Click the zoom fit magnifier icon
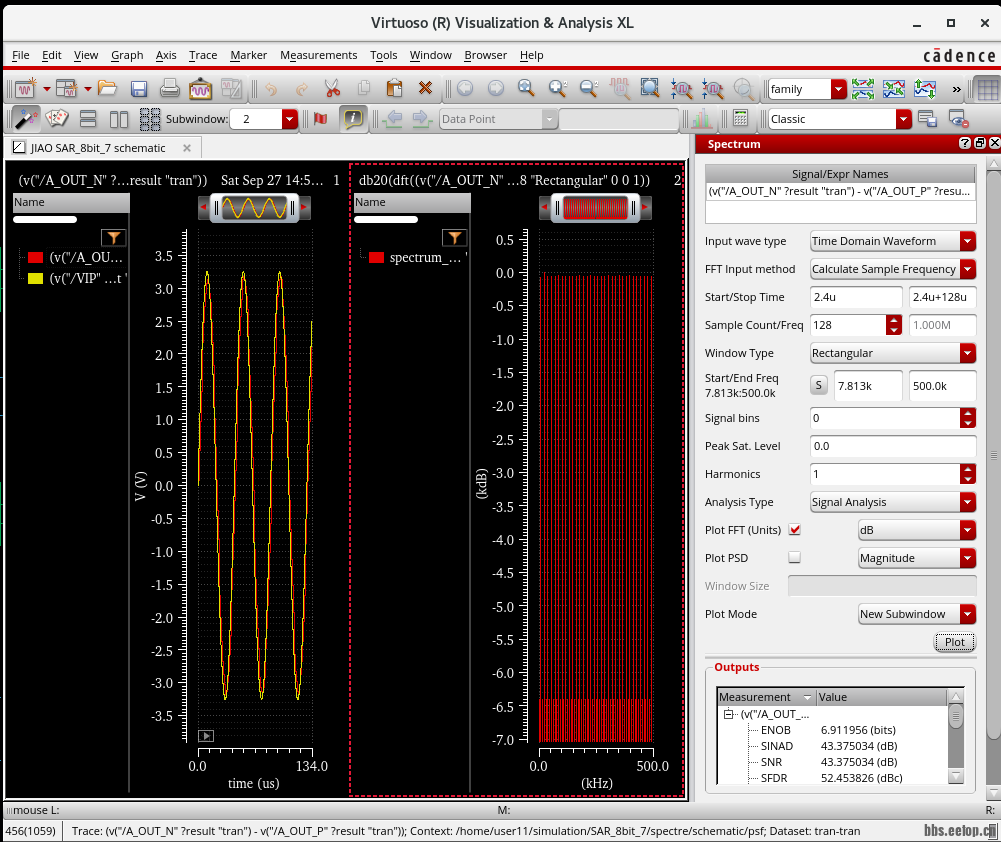The height and width of the screenshot is (842, 1001). point(525,88)
